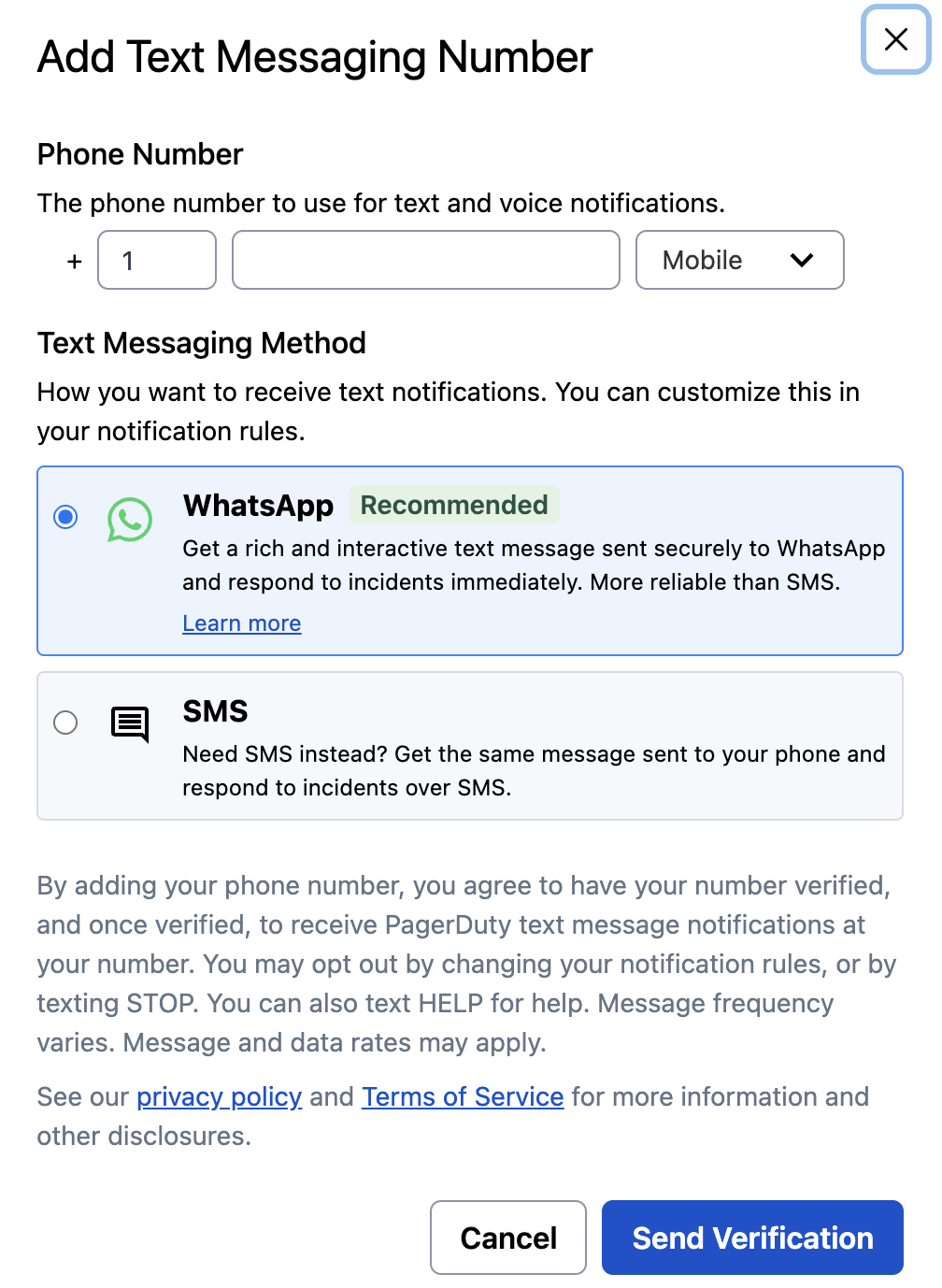The height and width of the screenshot is (1288, 942).
Task: Select the SMS radio button
Action: [65, 723]
